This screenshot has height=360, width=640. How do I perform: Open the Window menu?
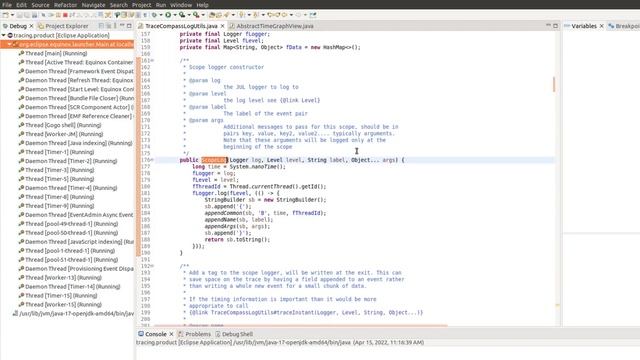(x=181, y=5)
